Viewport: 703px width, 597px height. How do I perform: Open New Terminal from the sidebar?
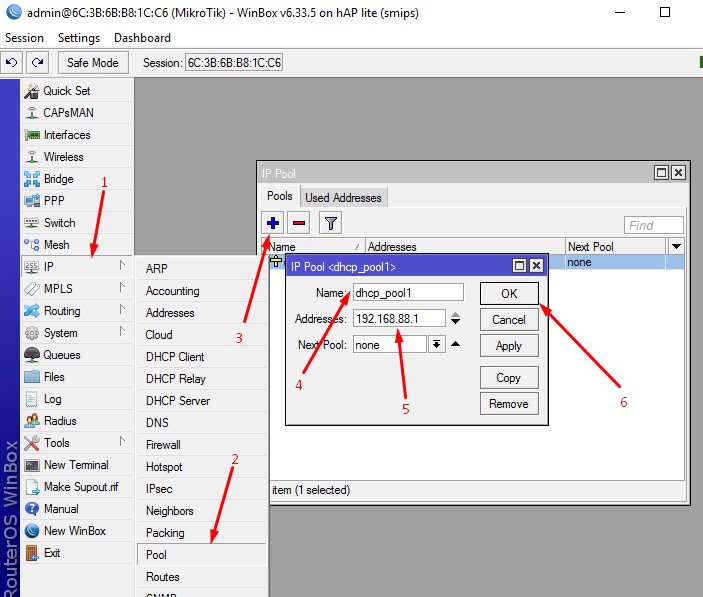75,465
